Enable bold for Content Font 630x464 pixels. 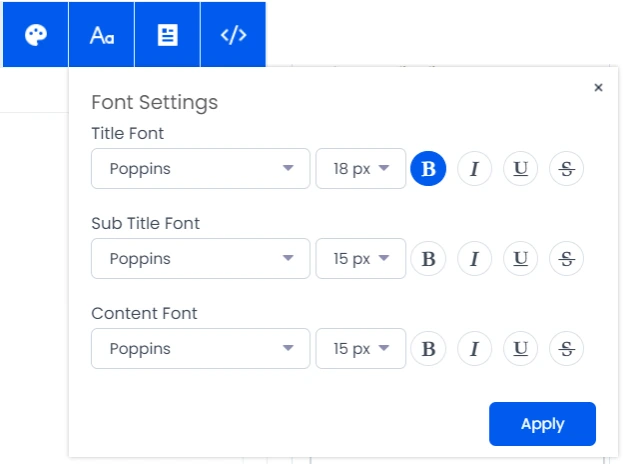pos(428,348)
